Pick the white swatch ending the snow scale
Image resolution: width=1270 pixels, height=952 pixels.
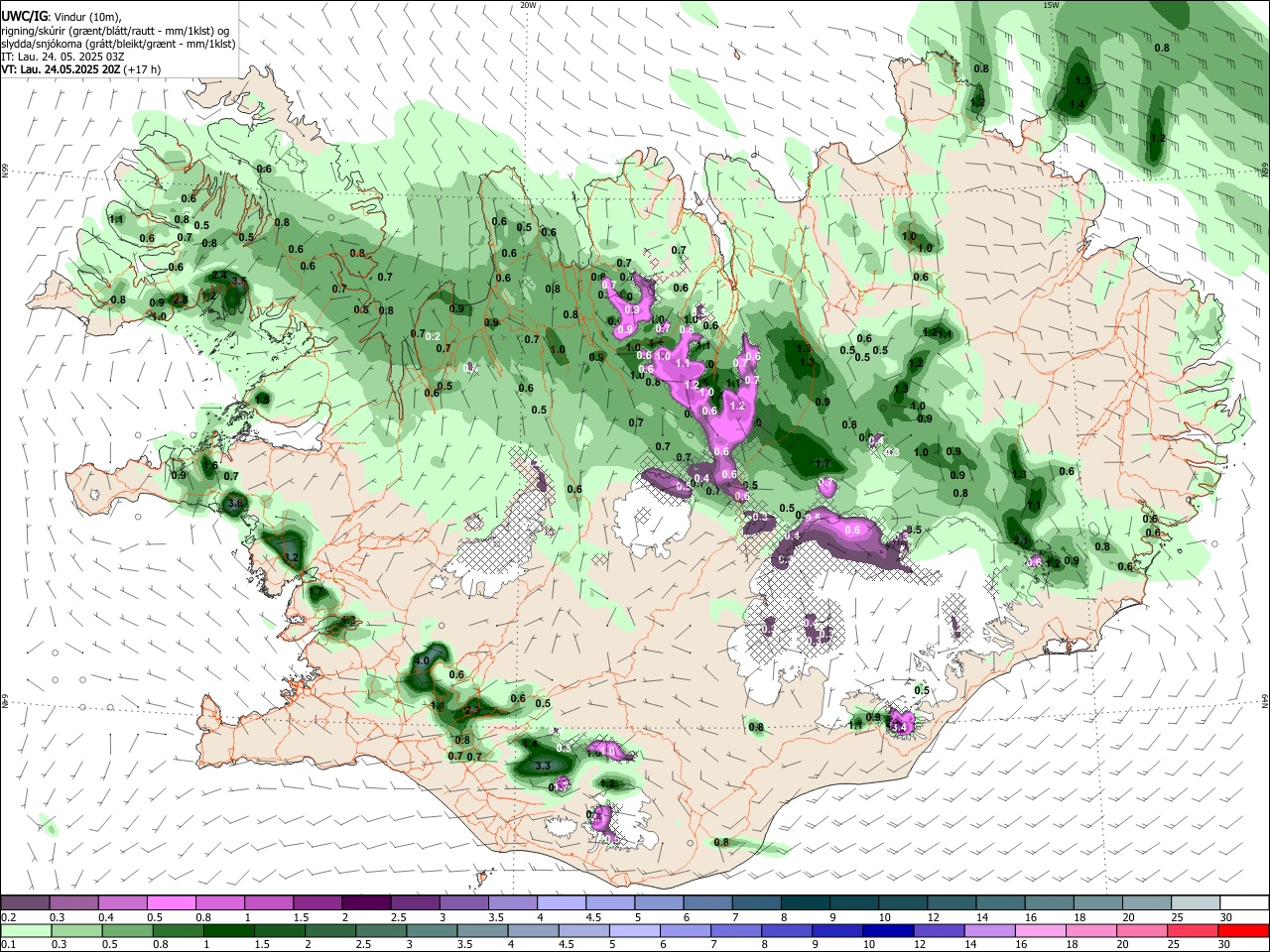(x=1244, y=902)
